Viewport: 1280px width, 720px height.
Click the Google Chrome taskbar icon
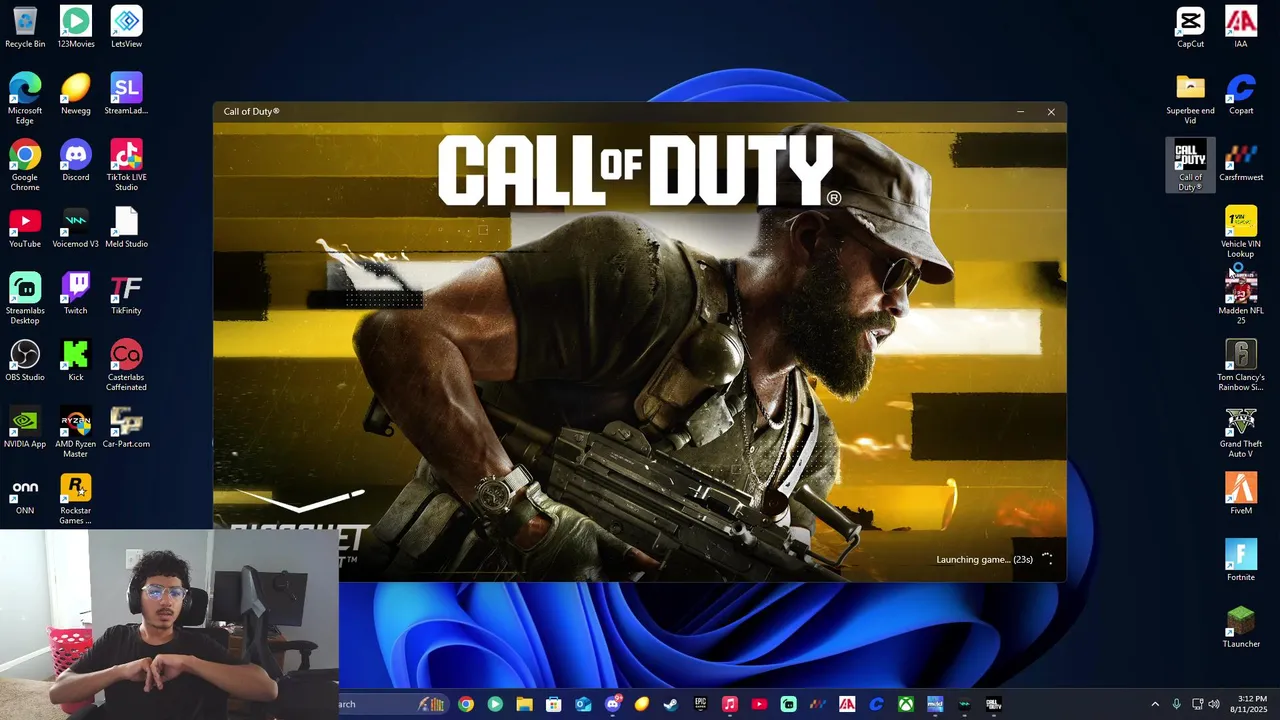[466, 704]
